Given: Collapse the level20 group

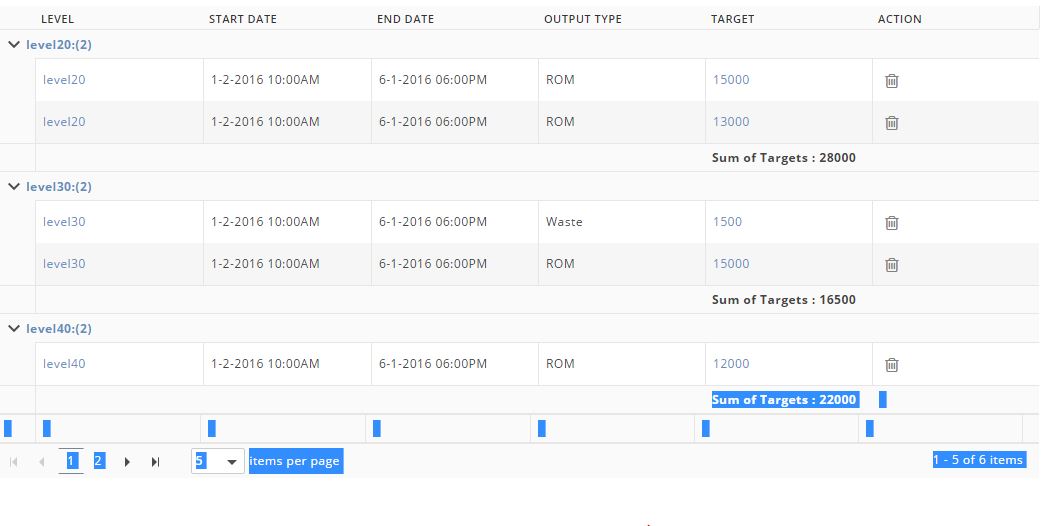Looking at the screenshot, I should (x=13, y=45).
